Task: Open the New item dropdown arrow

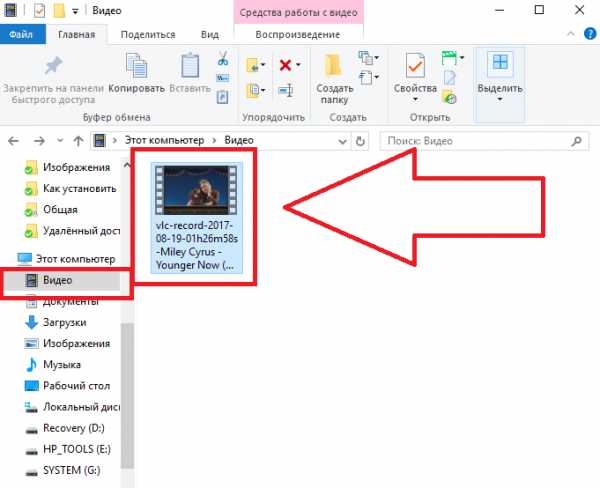Action: [377, 58]
